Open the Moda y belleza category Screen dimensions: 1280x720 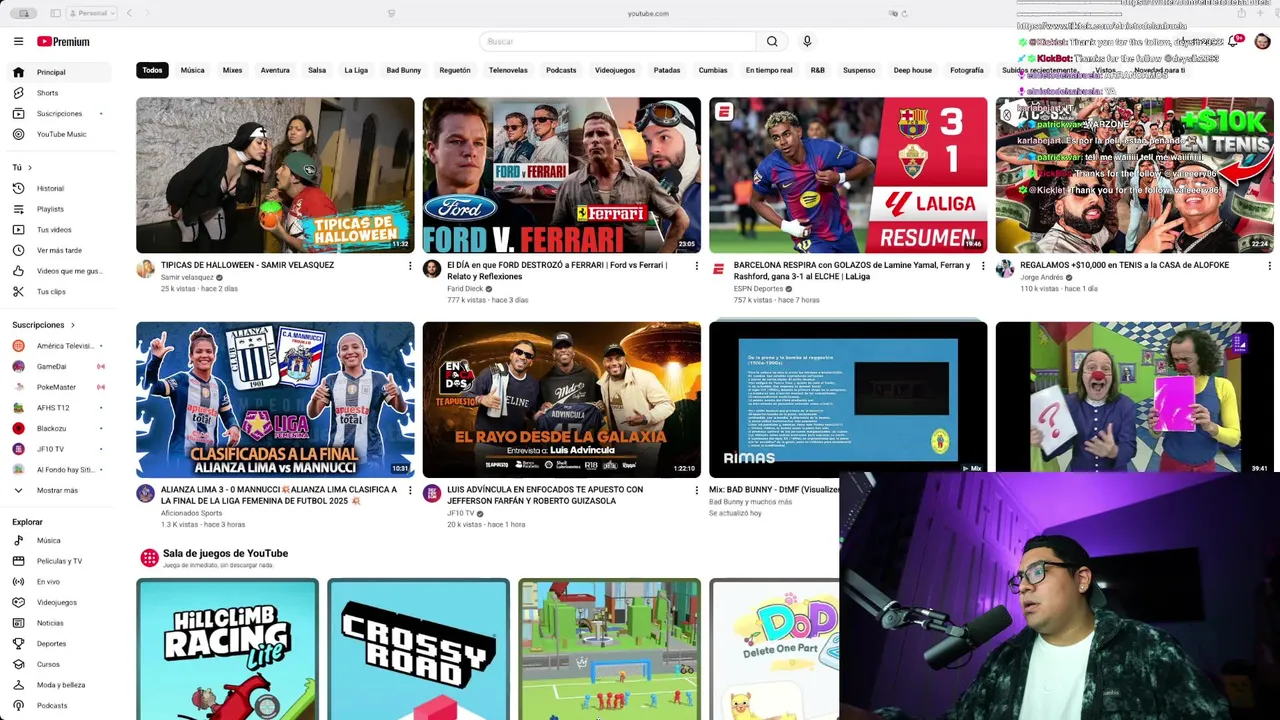(60, 685)
